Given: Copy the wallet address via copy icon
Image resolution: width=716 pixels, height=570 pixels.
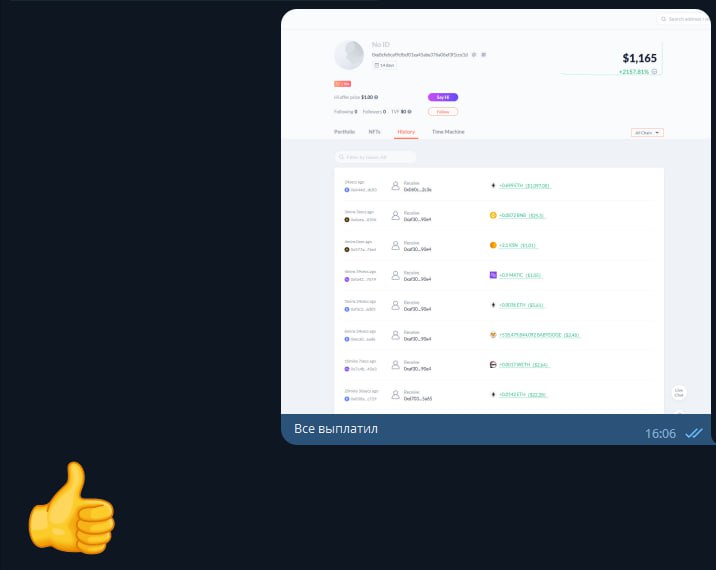Looking at the screenshot, I should 474,54.
